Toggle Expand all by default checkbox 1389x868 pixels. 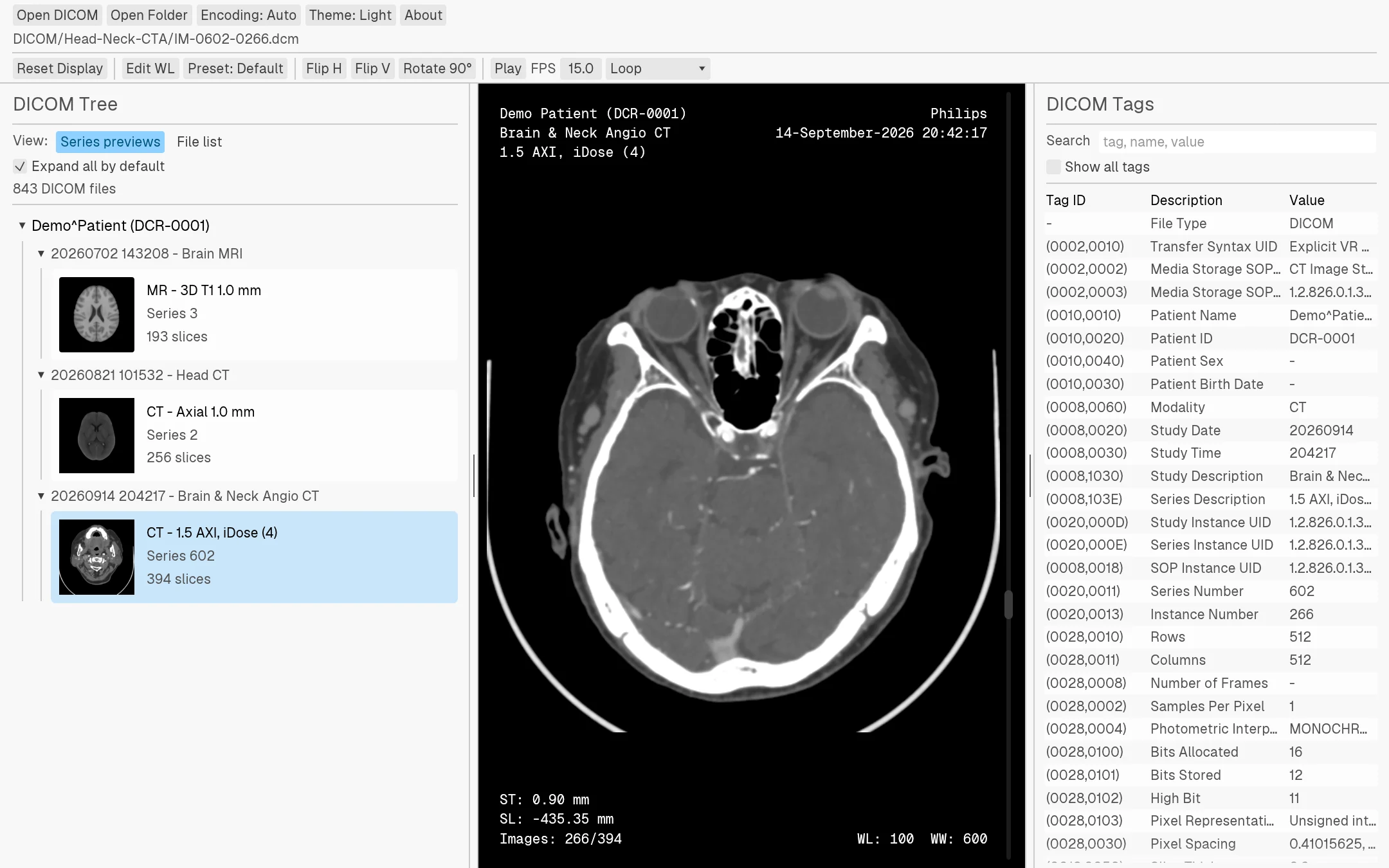coord(20,167)
